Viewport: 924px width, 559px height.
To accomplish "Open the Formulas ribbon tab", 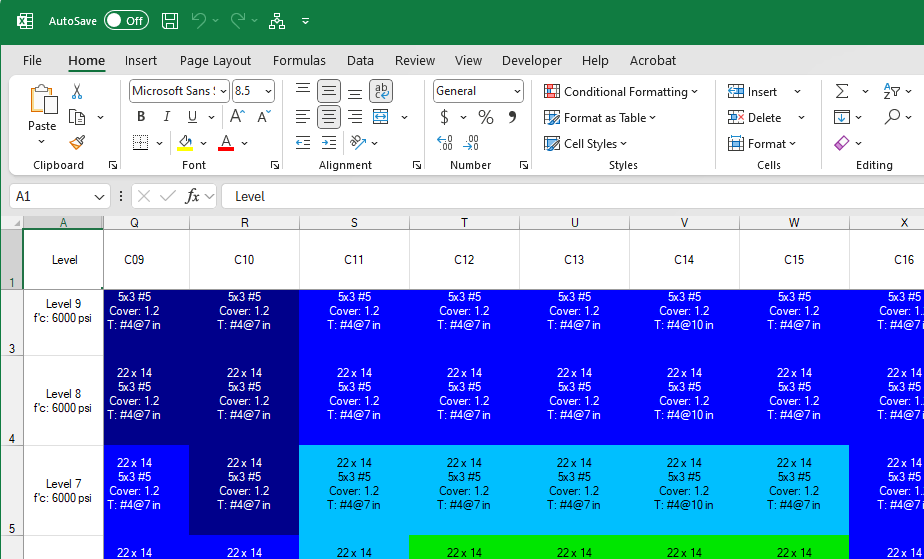I will point(299,60).
